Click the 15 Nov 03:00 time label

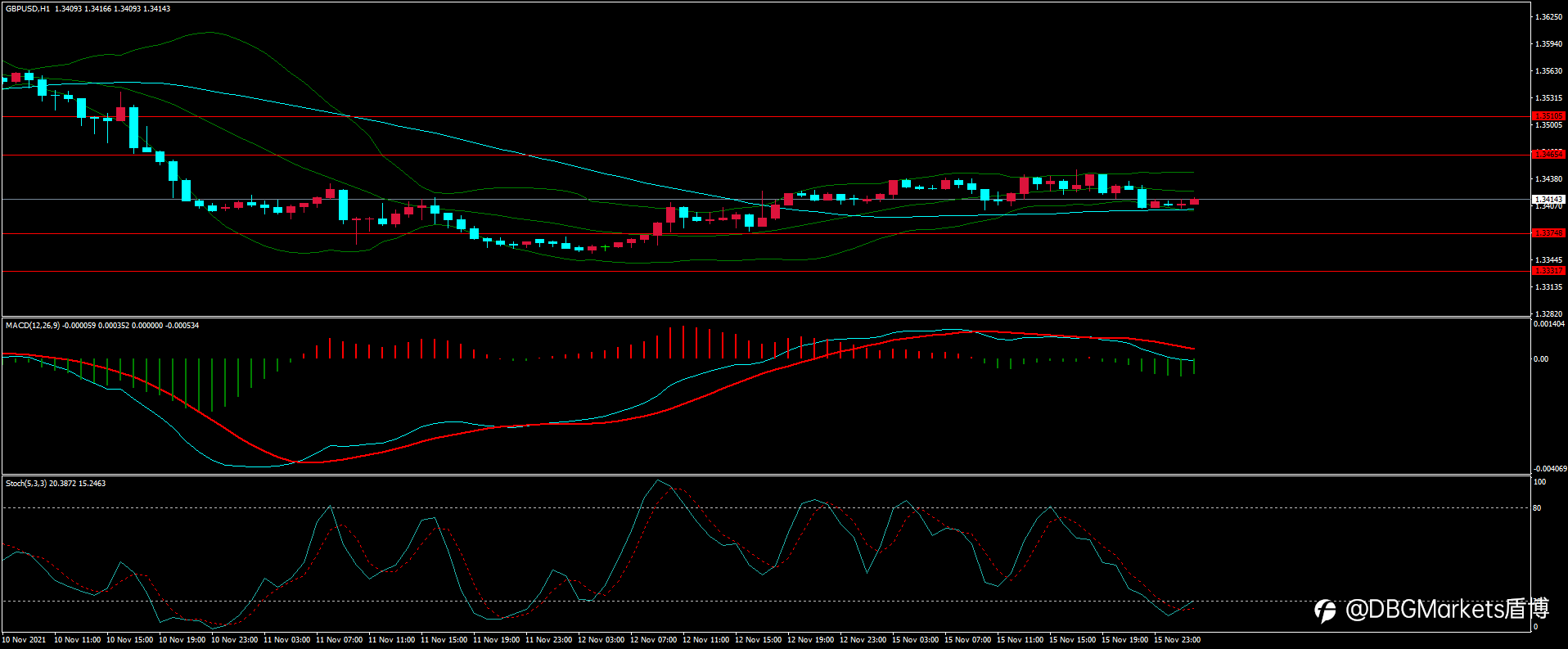pos(915,640)
